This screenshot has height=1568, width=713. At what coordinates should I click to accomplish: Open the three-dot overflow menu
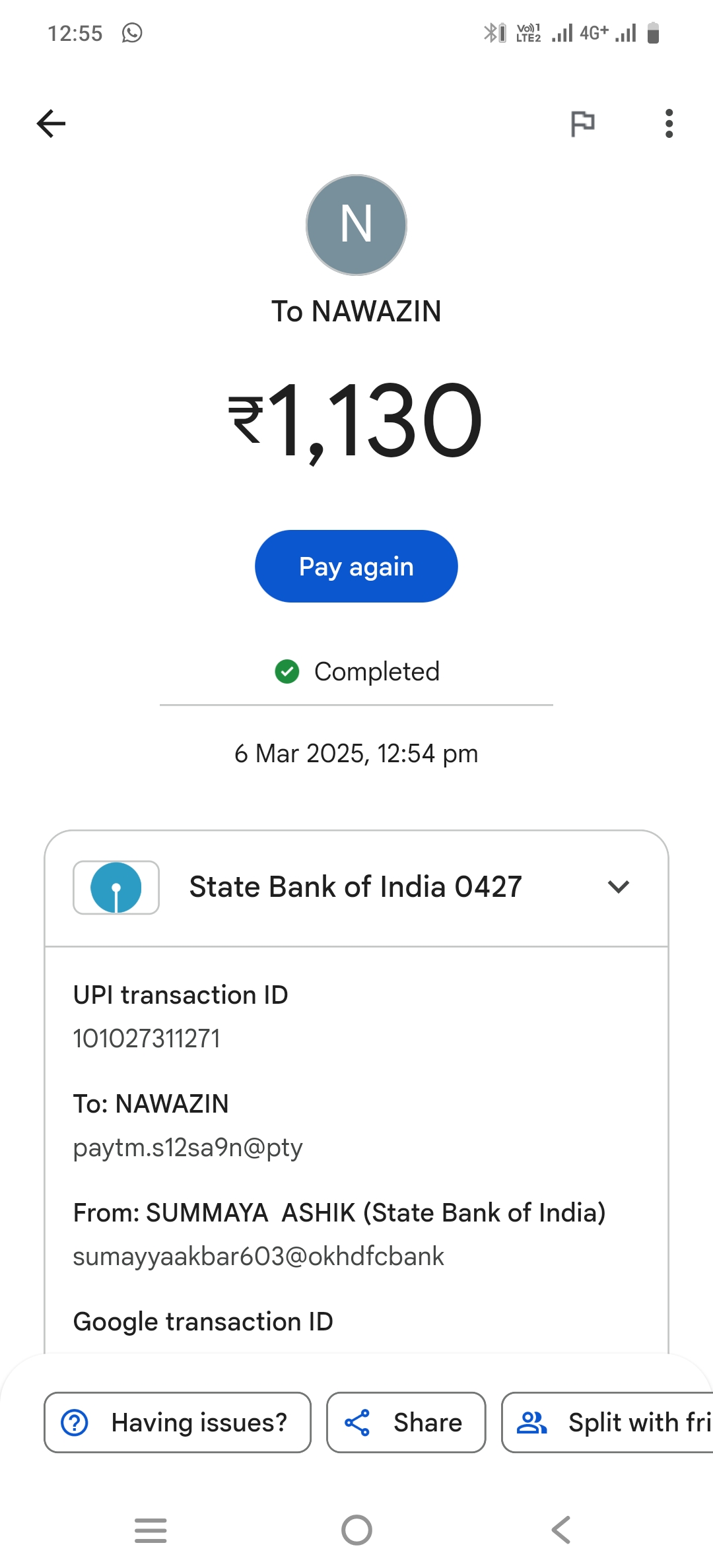click(669, 123)
